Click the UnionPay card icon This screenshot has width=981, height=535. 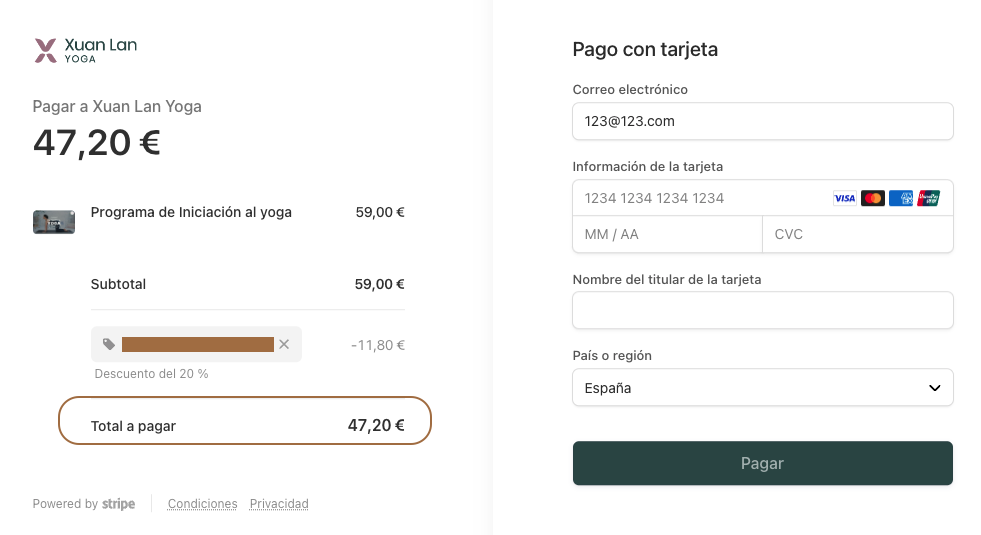coord(929,198)
